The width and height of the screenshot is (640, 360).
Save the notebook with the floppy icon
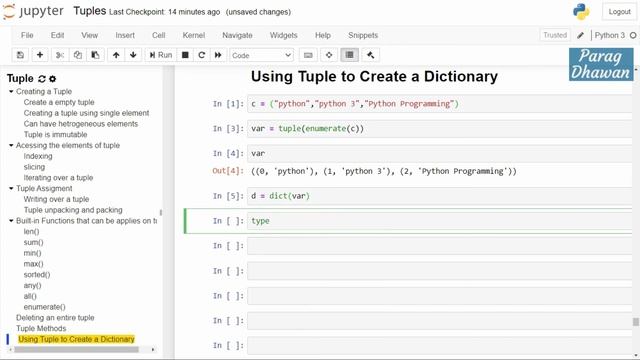[20, 55]
